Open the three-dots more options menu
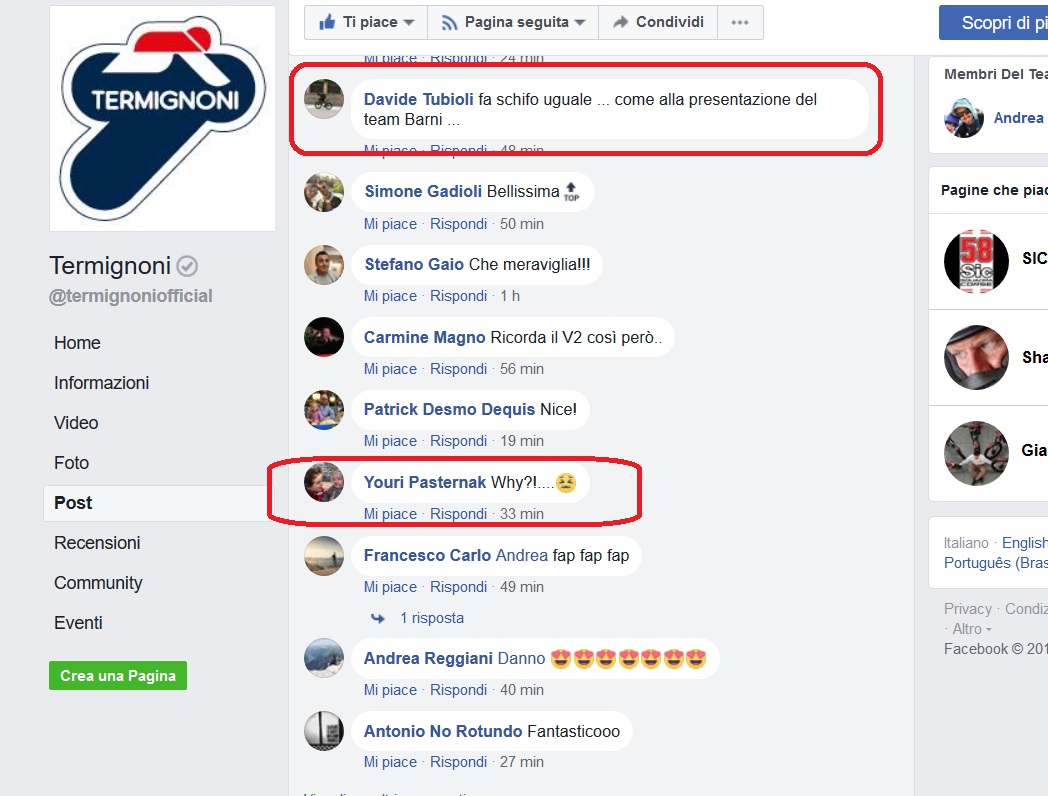The image size is (1048, 796). point(740,23)
